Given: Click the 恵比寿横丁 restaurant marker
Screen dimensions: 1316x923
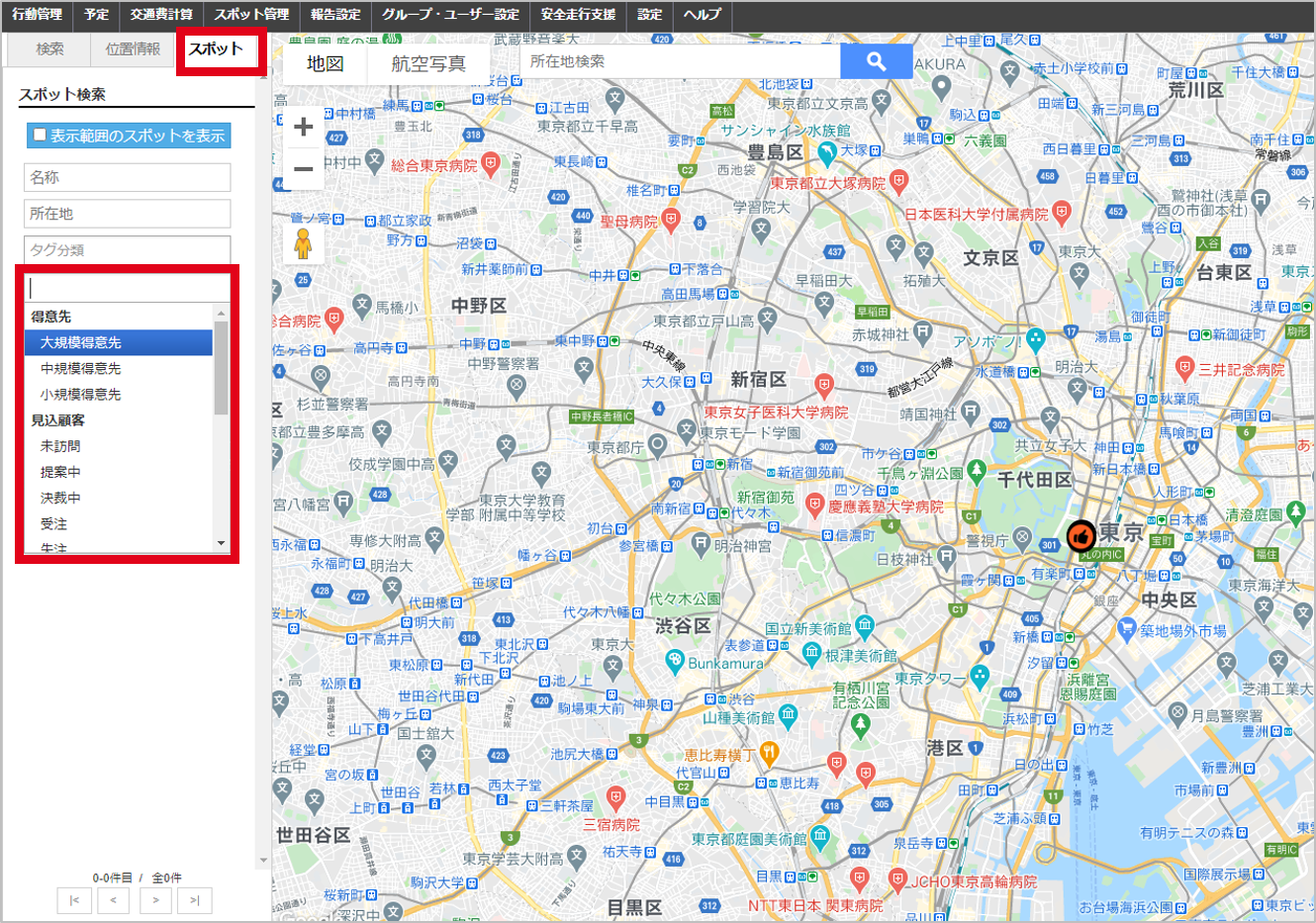Looking at the screenshot, I should click(769, 754).
